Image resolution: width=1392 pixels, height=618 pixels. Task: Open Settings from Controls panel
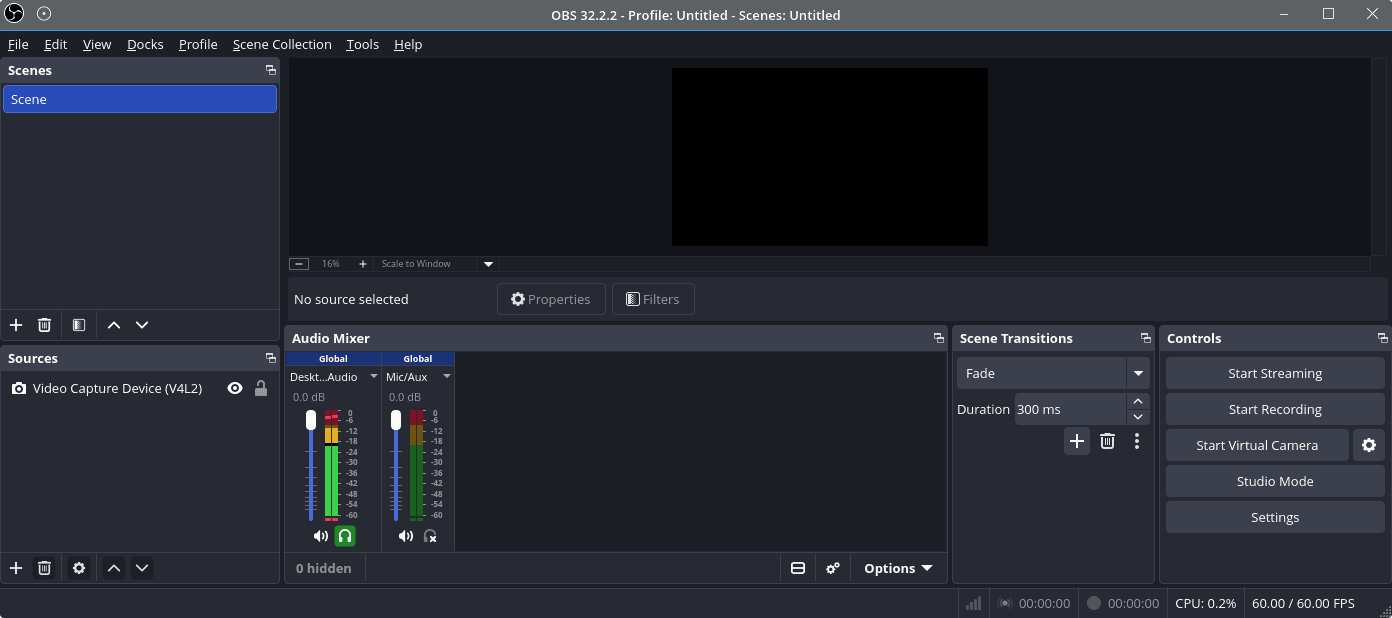[1275, 517]
